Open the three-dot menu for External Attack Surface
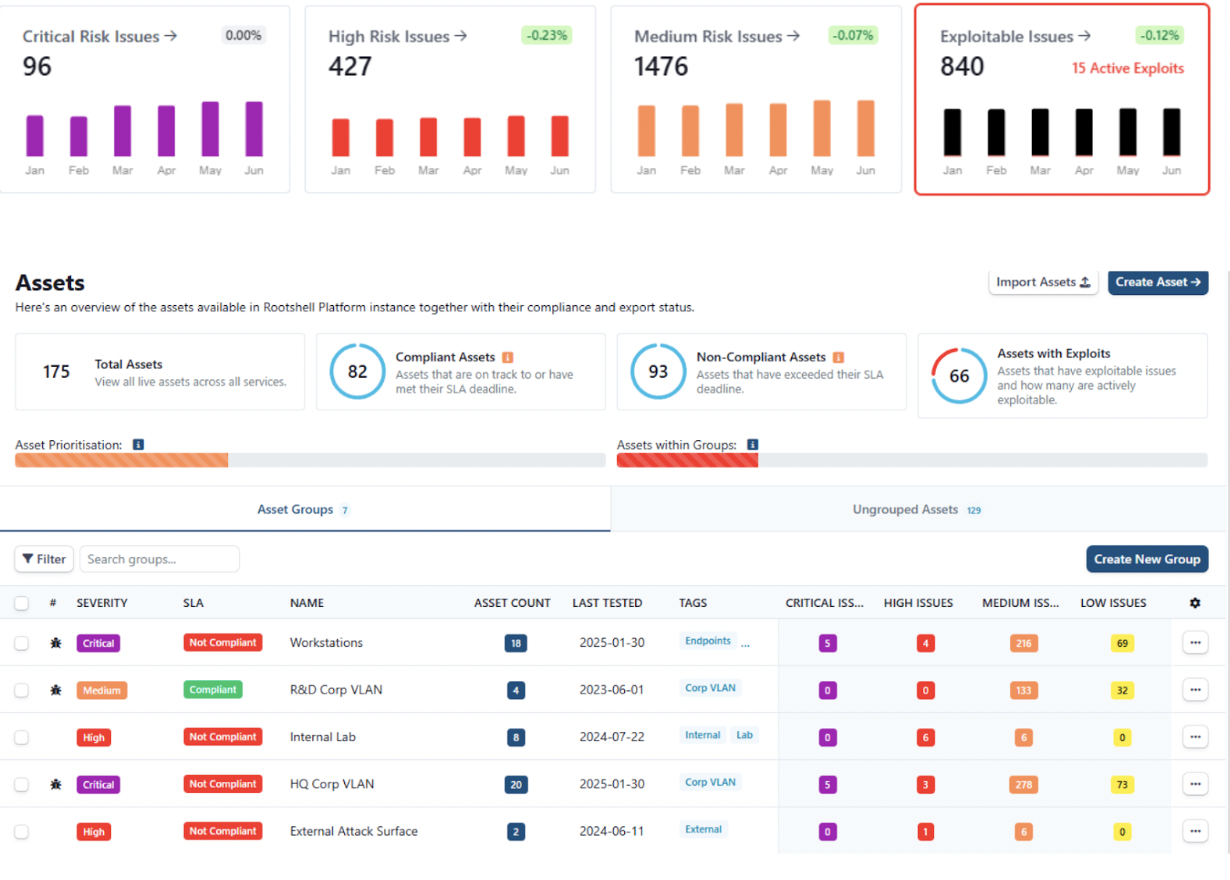The height and width of the screenshot is (880, 1230). tap(1194, 831)
